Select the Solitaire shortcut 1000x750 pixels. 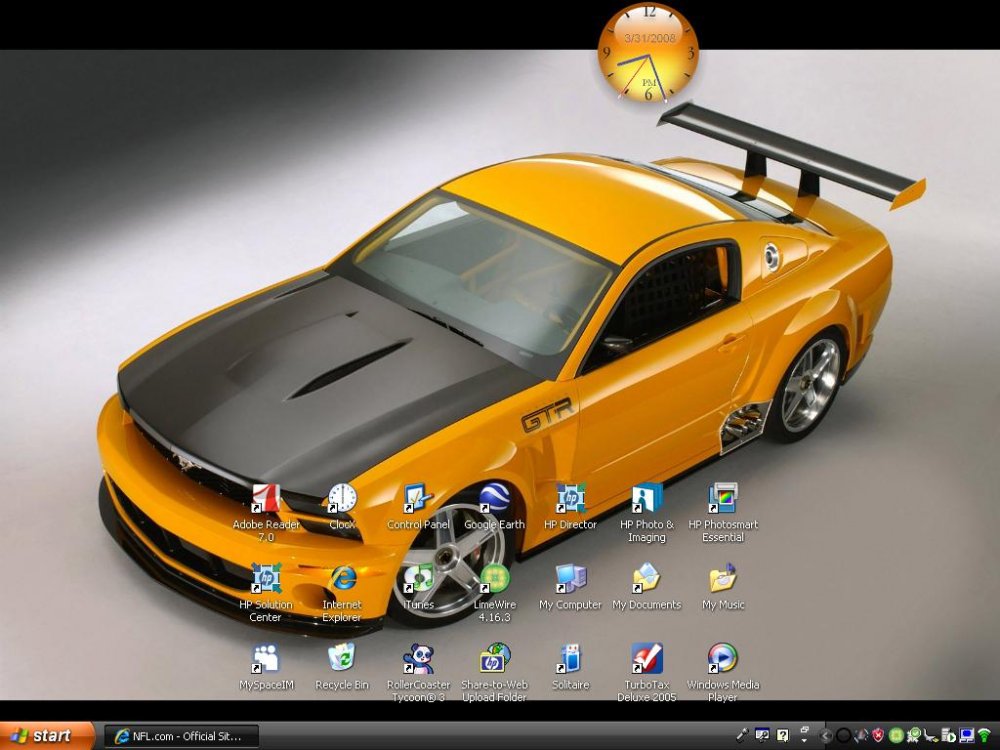(x=570, y=659)
